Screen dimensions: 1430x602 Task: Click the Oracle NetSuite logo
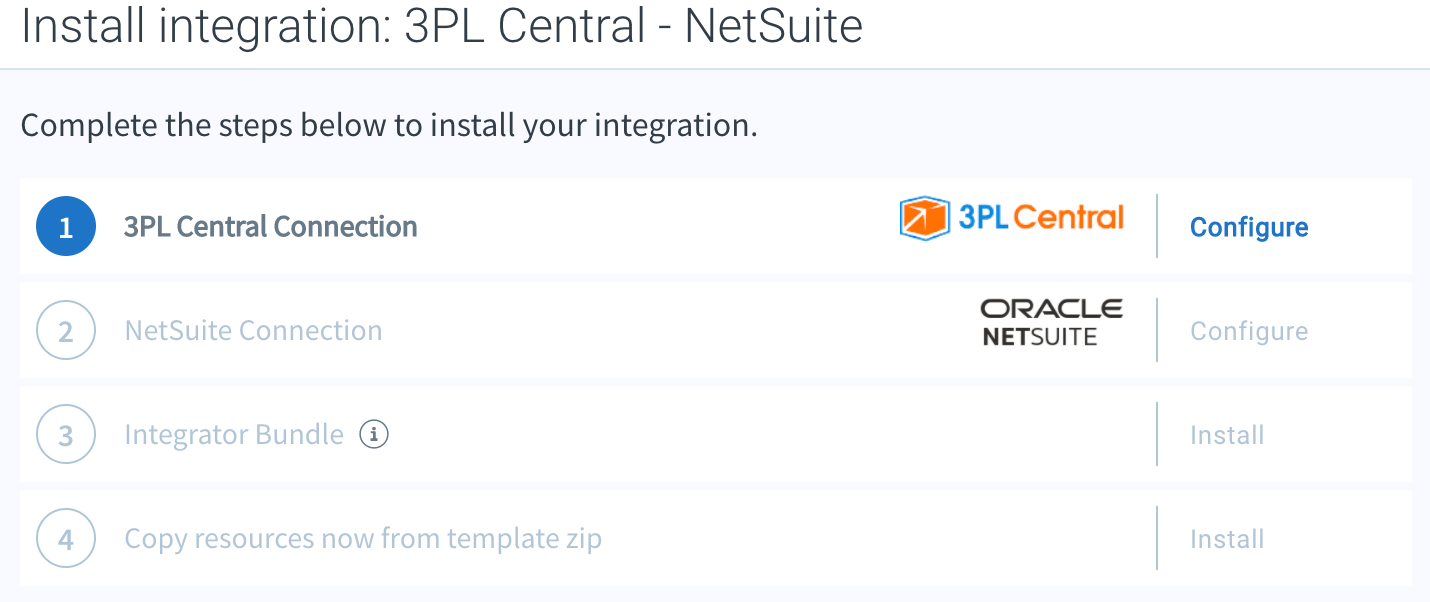[1051, 322]
